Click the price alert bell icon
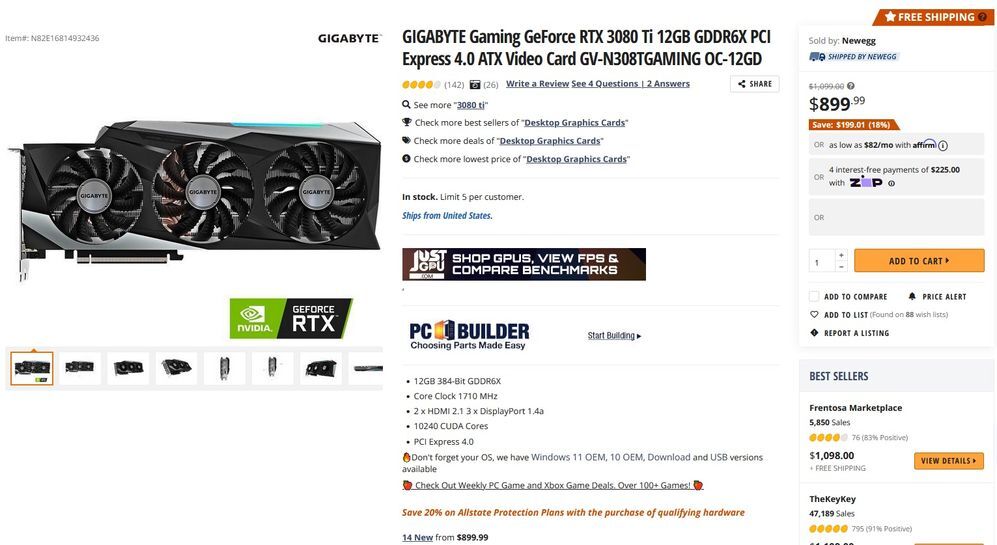This screenshot has height=545, width=997. point(912,296)
